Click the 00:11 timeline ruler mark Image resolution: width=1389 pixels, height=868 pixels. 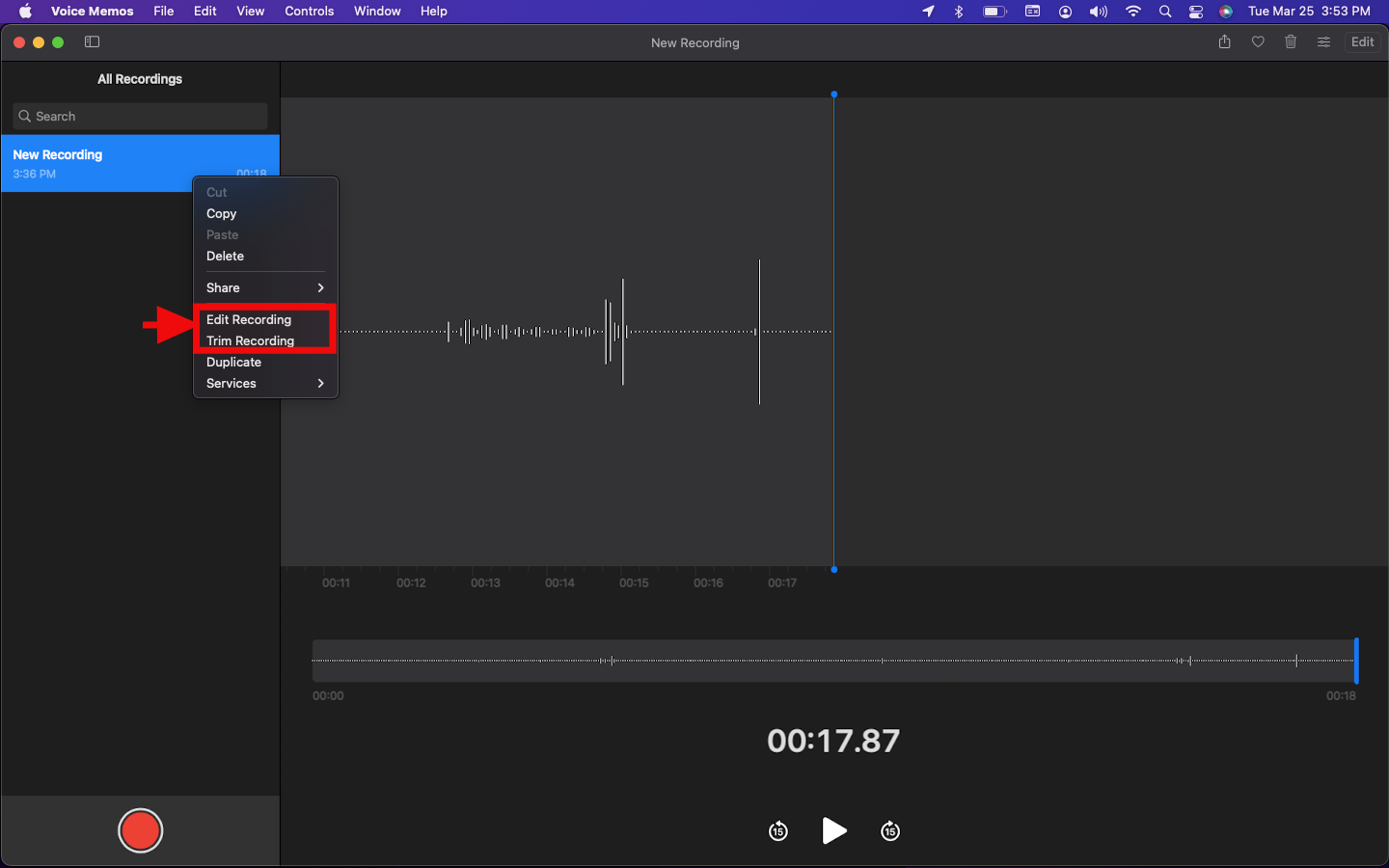[337, 583]
